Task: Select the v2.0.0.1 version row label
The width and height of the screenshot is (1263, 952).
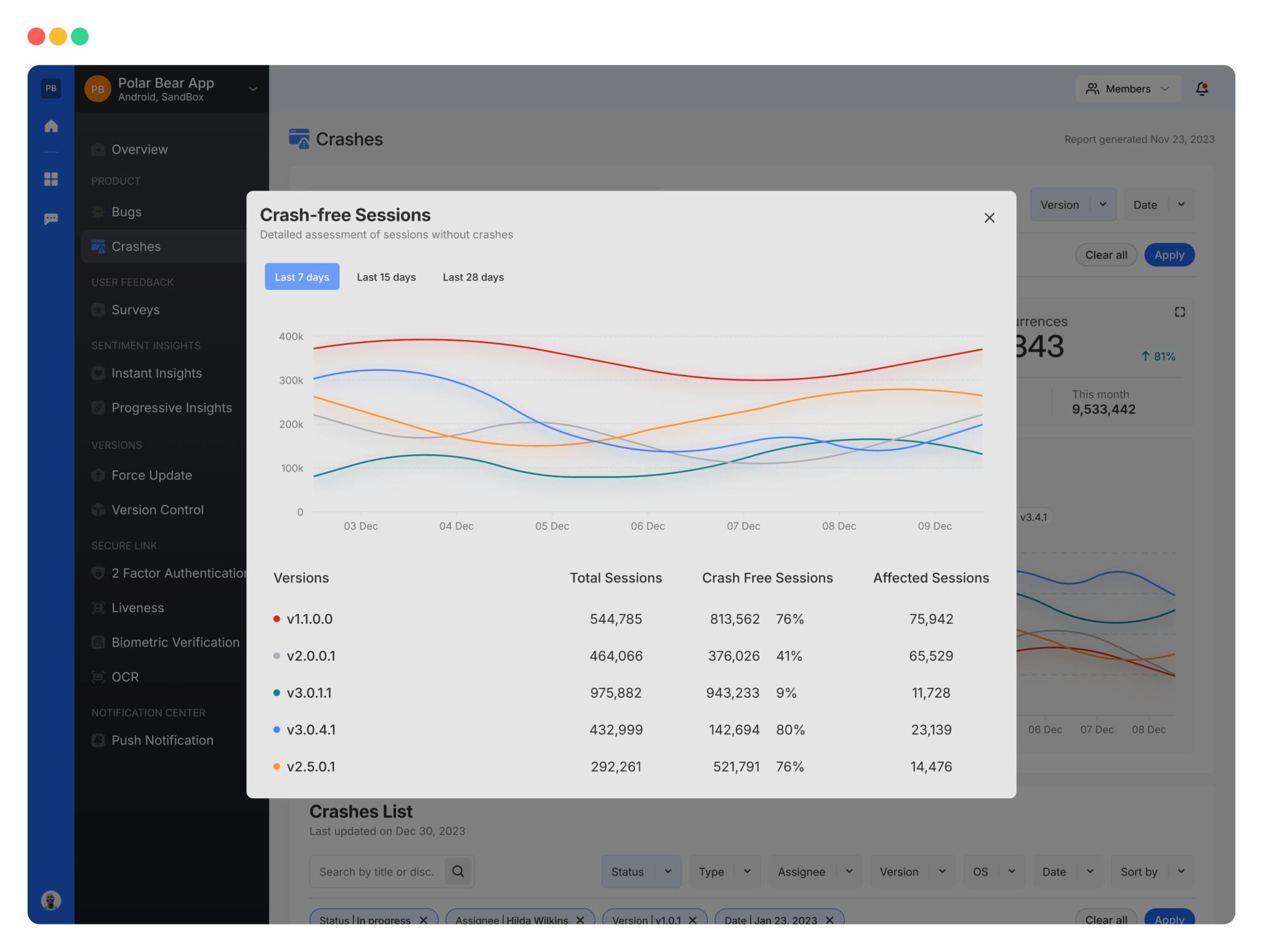Action: tap(311, 655)
